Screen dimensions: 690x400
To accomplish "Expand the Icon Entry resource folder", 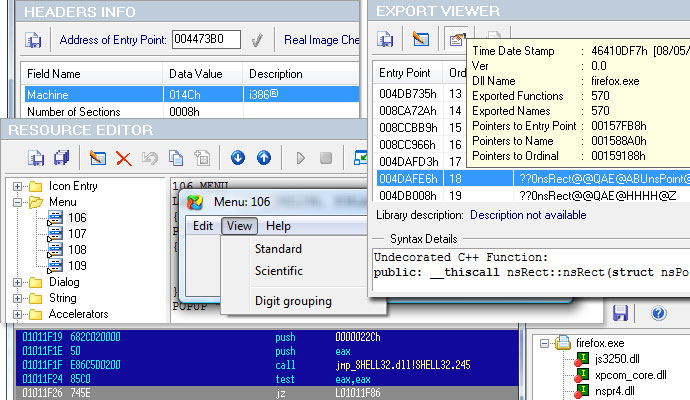I will [x=18, y=186].
